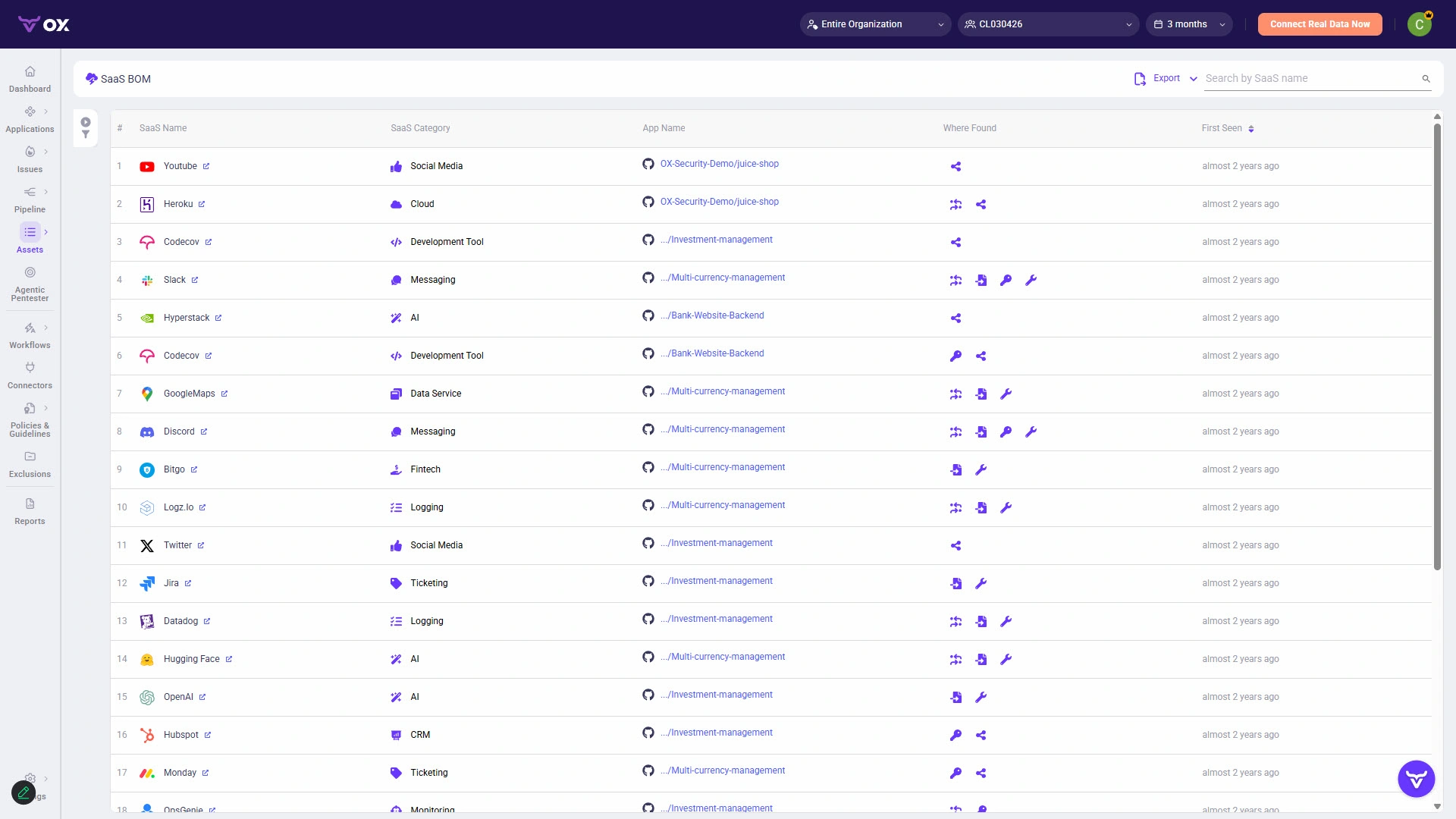
Task: Click SaaS Category column header
Action: click(420, 128)
